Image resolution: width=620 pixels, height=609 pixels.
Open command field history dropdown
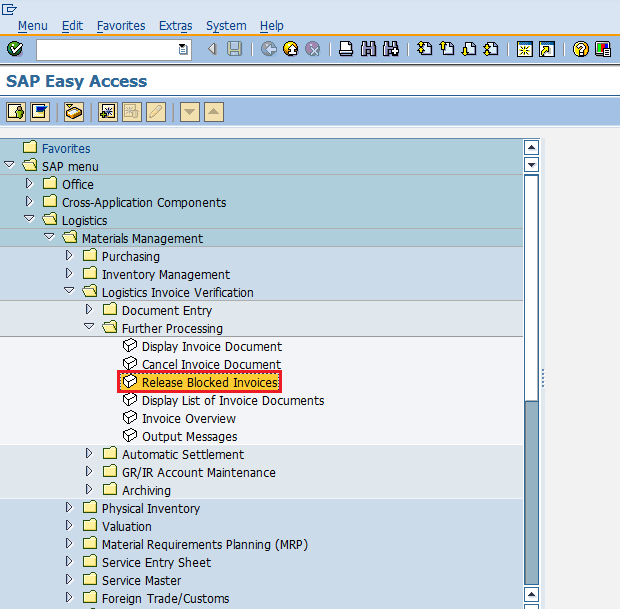[x=183, y=49]
